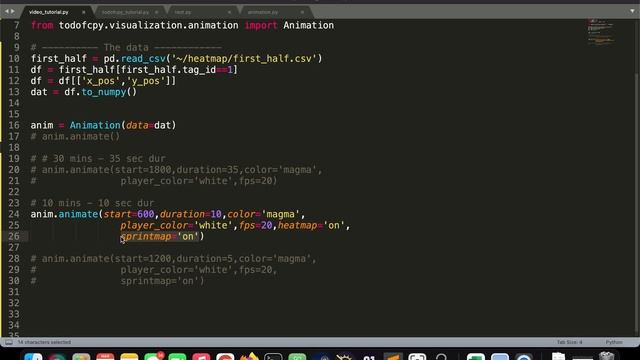Click the highlighted sprintmap='on' selection

pos(160,236)
